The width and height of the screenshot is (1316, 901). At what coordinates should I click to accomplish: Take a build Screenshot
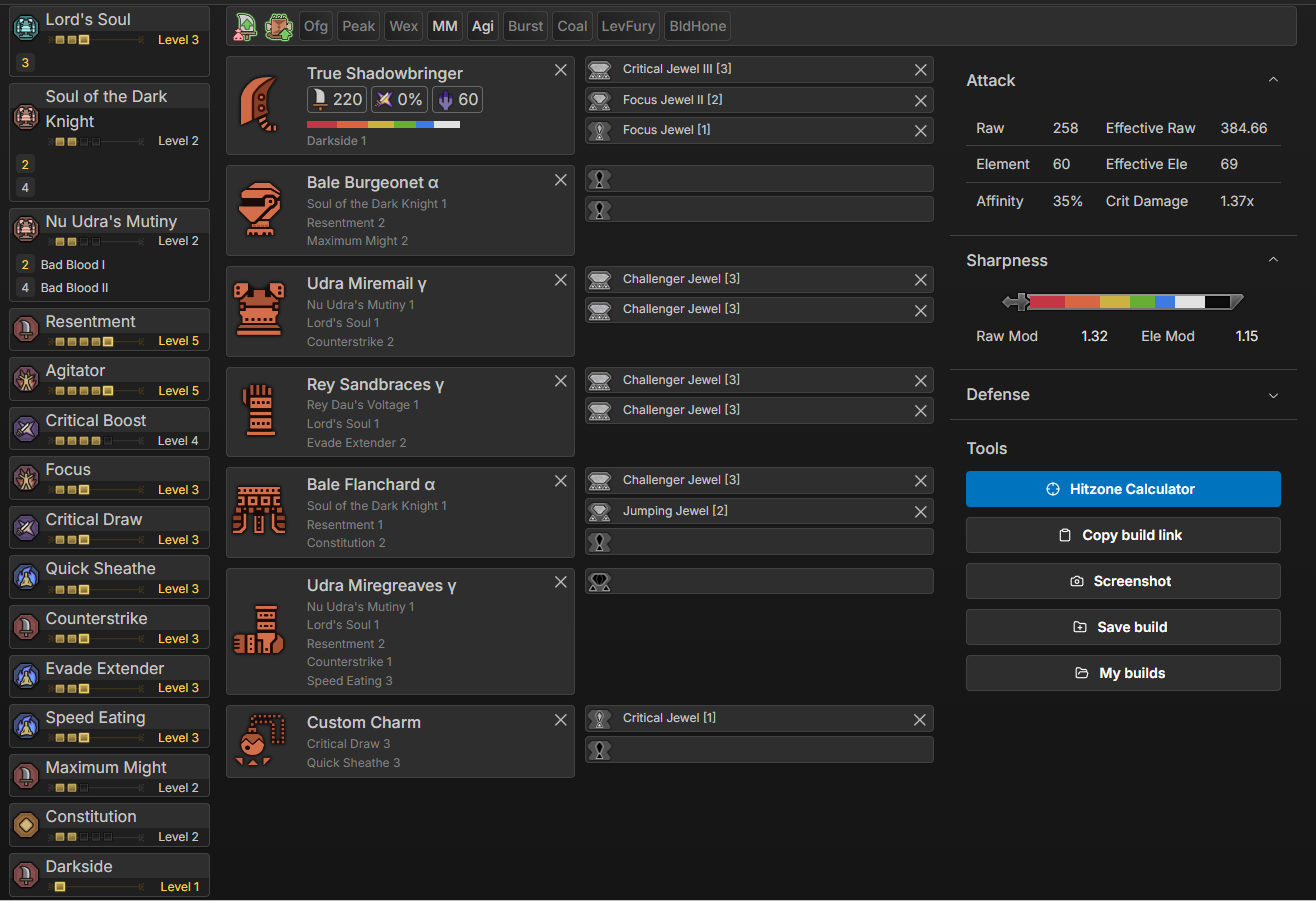coord(1123,581)
